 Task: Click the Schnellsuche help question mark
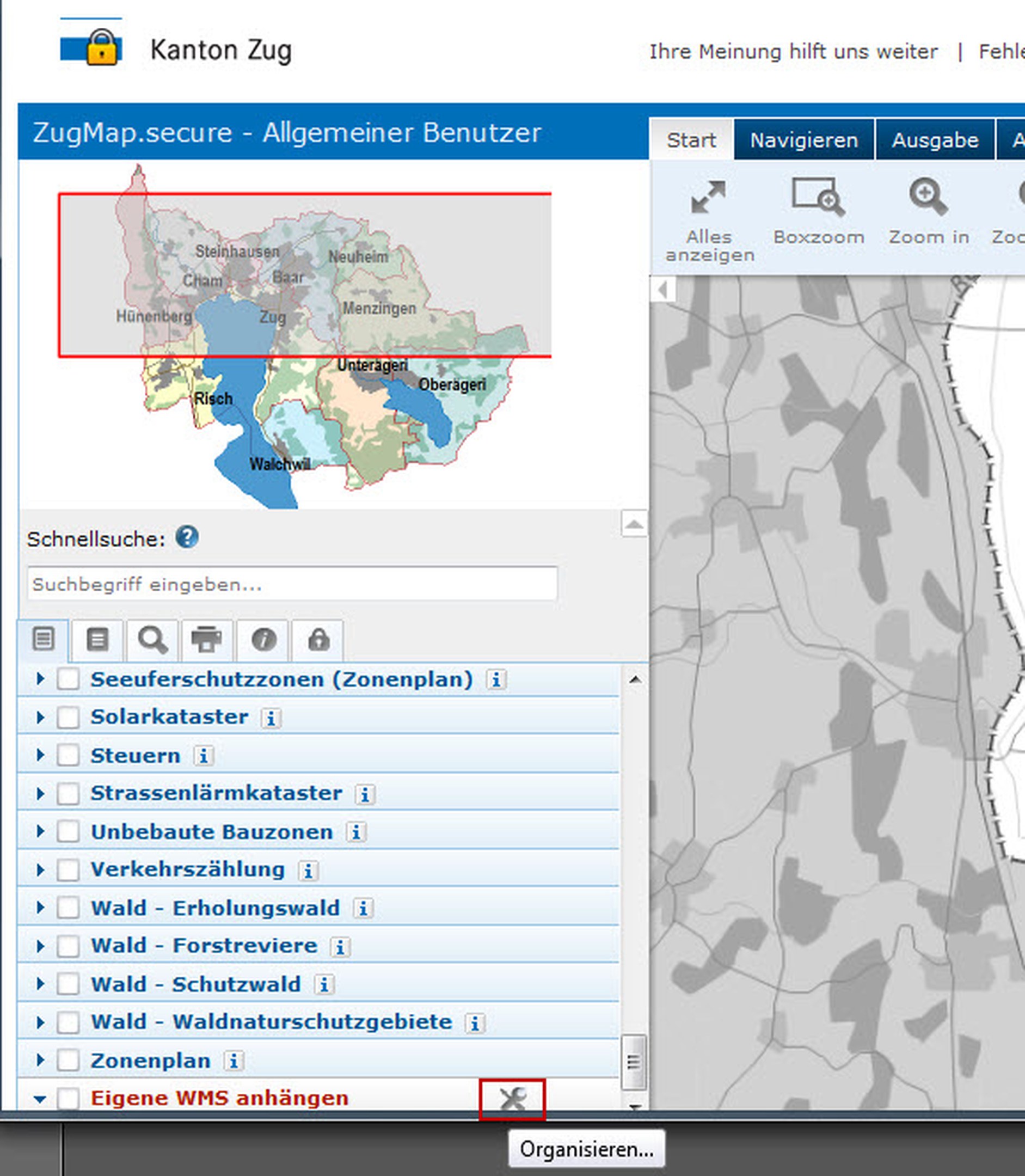point(187,538)
